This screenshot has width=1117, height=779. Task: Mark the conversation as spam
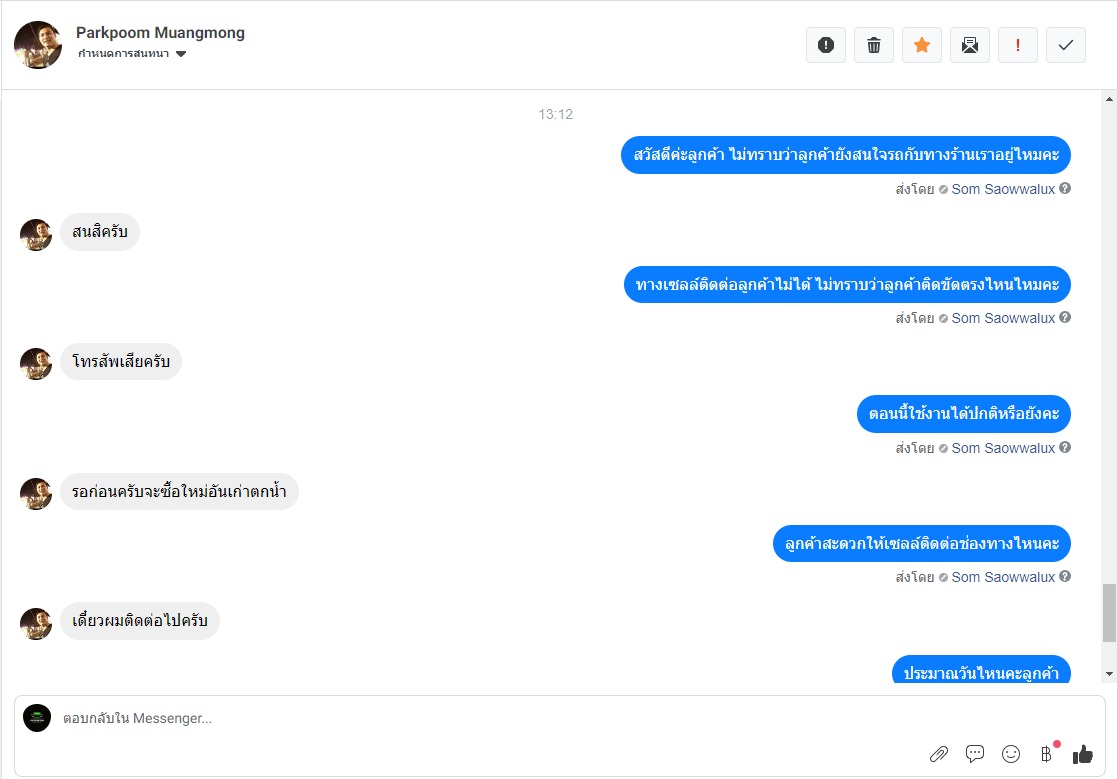coord(826,46)
